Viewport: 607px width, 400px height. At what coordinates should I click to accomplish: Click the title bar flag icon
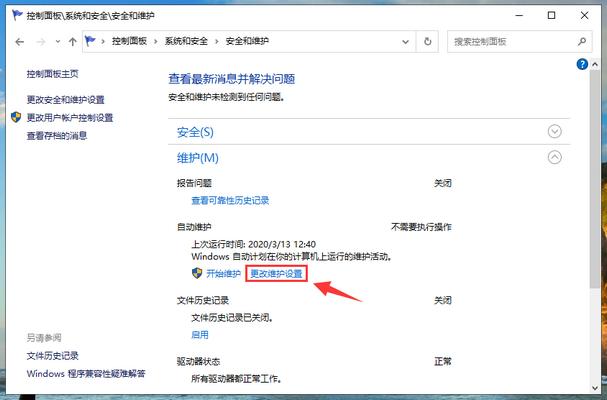click(x=17, y=15)
